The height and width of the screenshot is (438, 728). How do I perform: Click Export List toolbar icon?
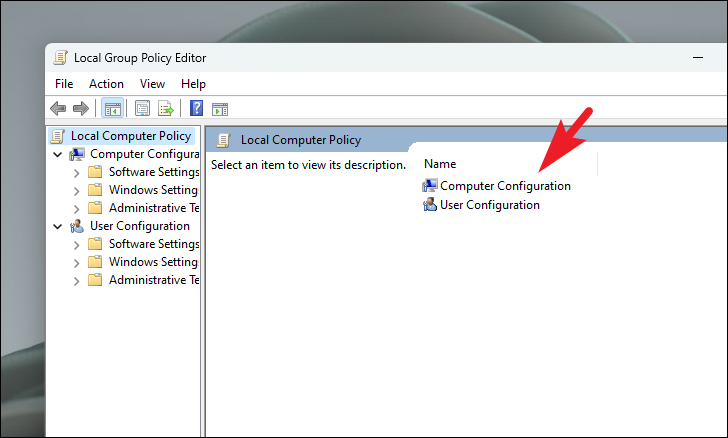point(165,109)
